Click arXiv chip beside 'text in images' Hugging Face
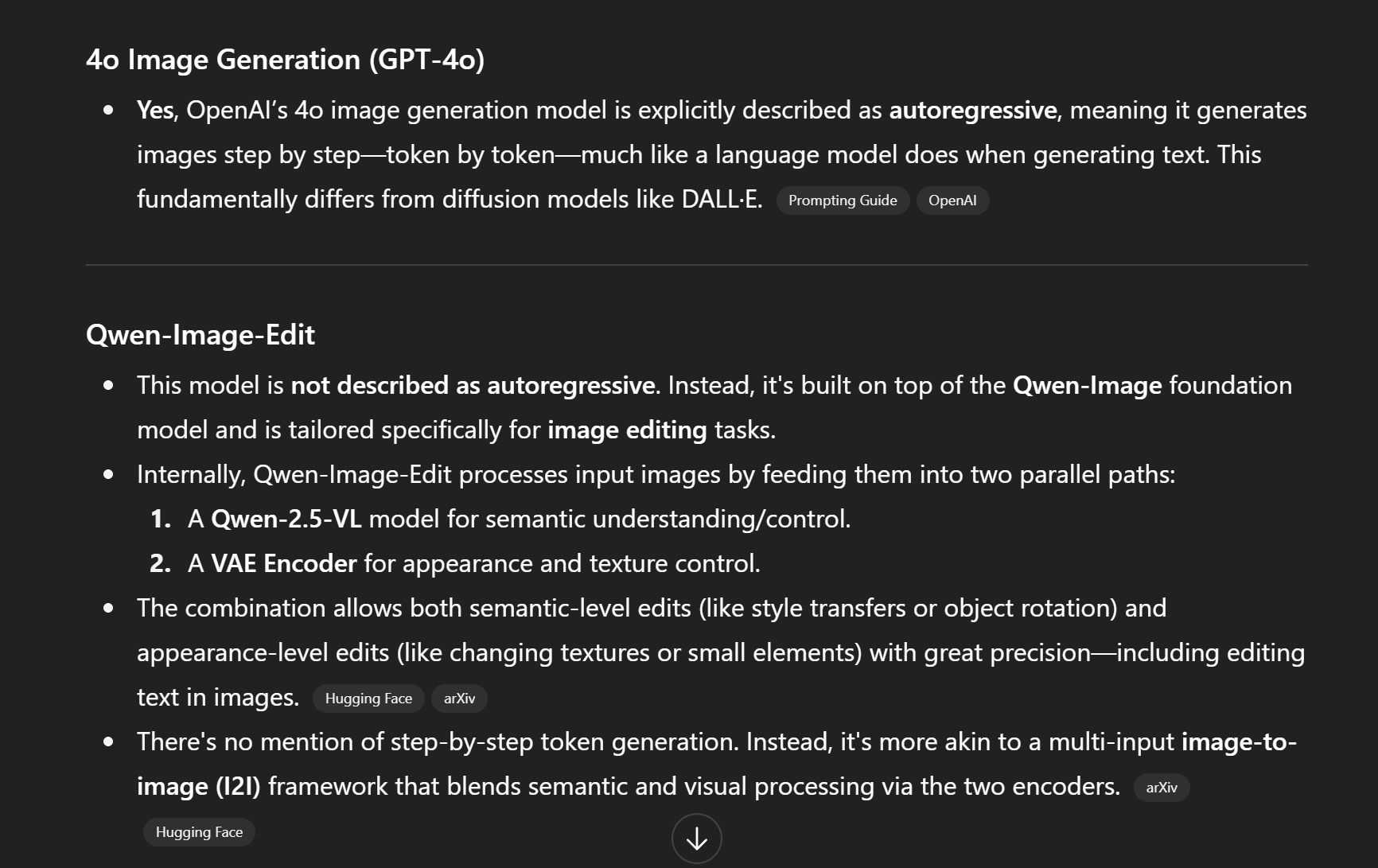Screen dimensions: 1378x868 (459, 699)
